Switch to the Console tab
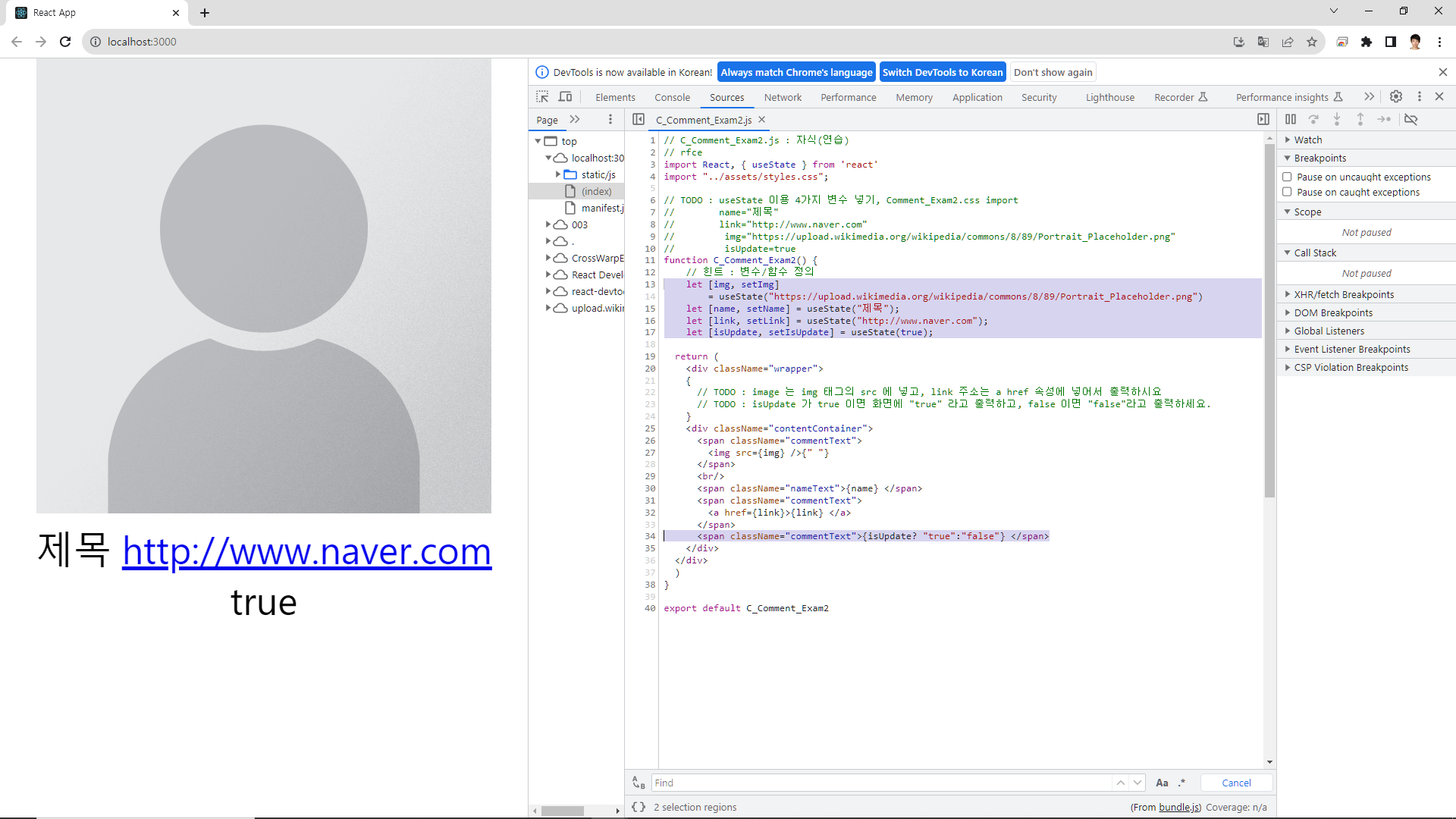The height and width of the screenshot is (819, 1456). pyautogui.click(x=672, y=97)
